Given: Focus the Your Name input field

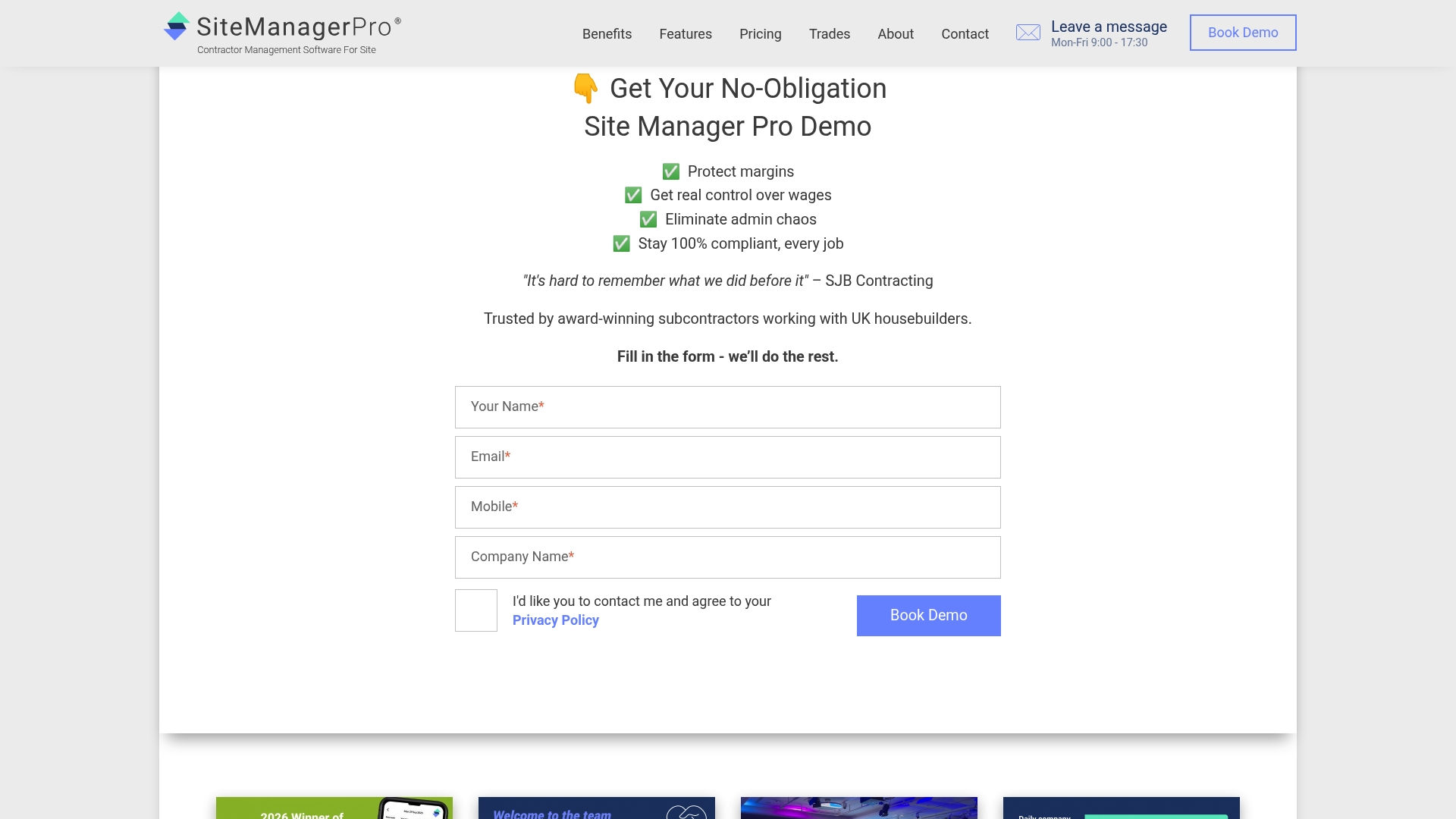Looking at the screenshot, I should 728,407.
